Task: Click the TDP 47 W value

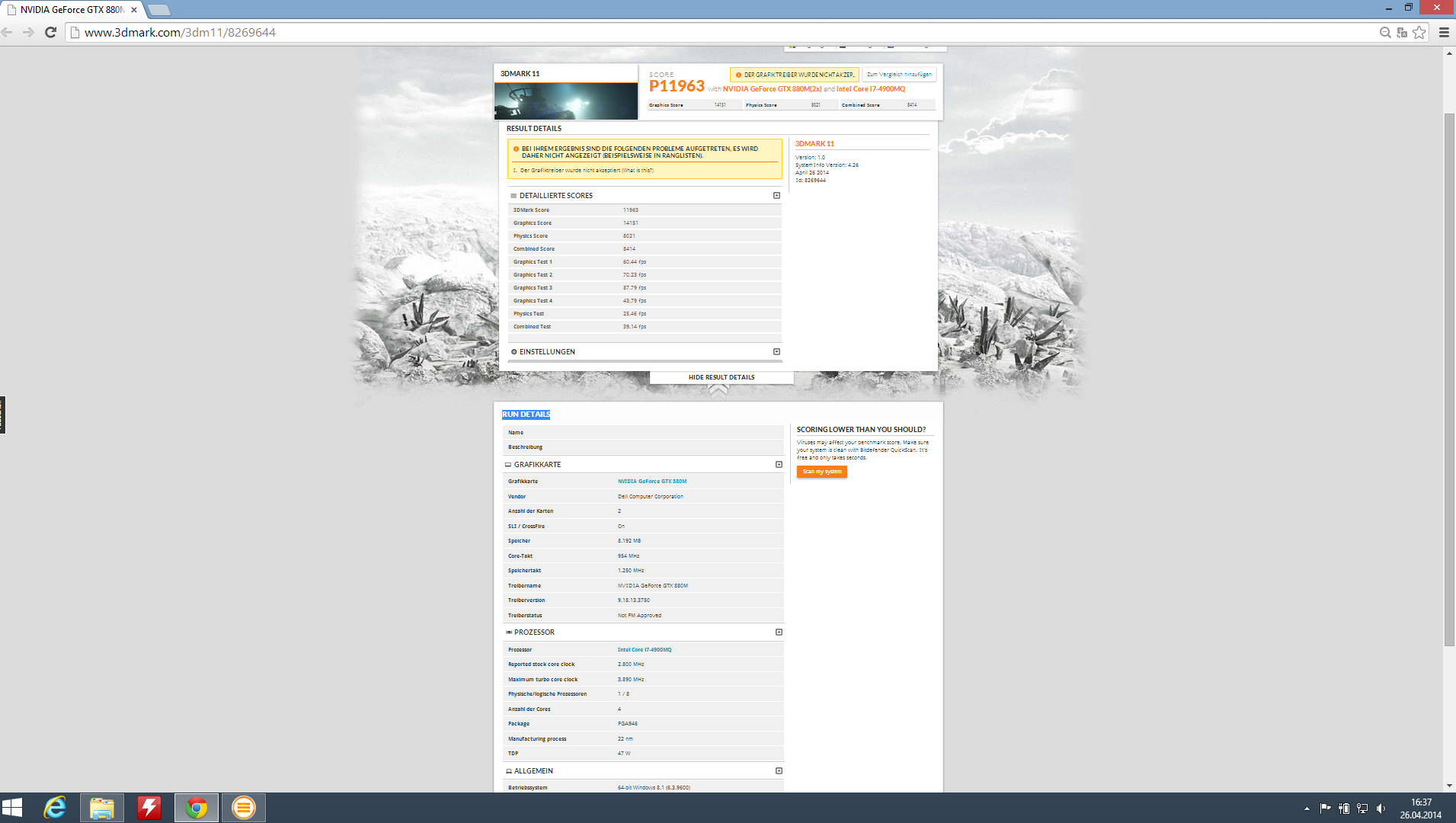Action: pyautogui.click(x=624, y=754)
